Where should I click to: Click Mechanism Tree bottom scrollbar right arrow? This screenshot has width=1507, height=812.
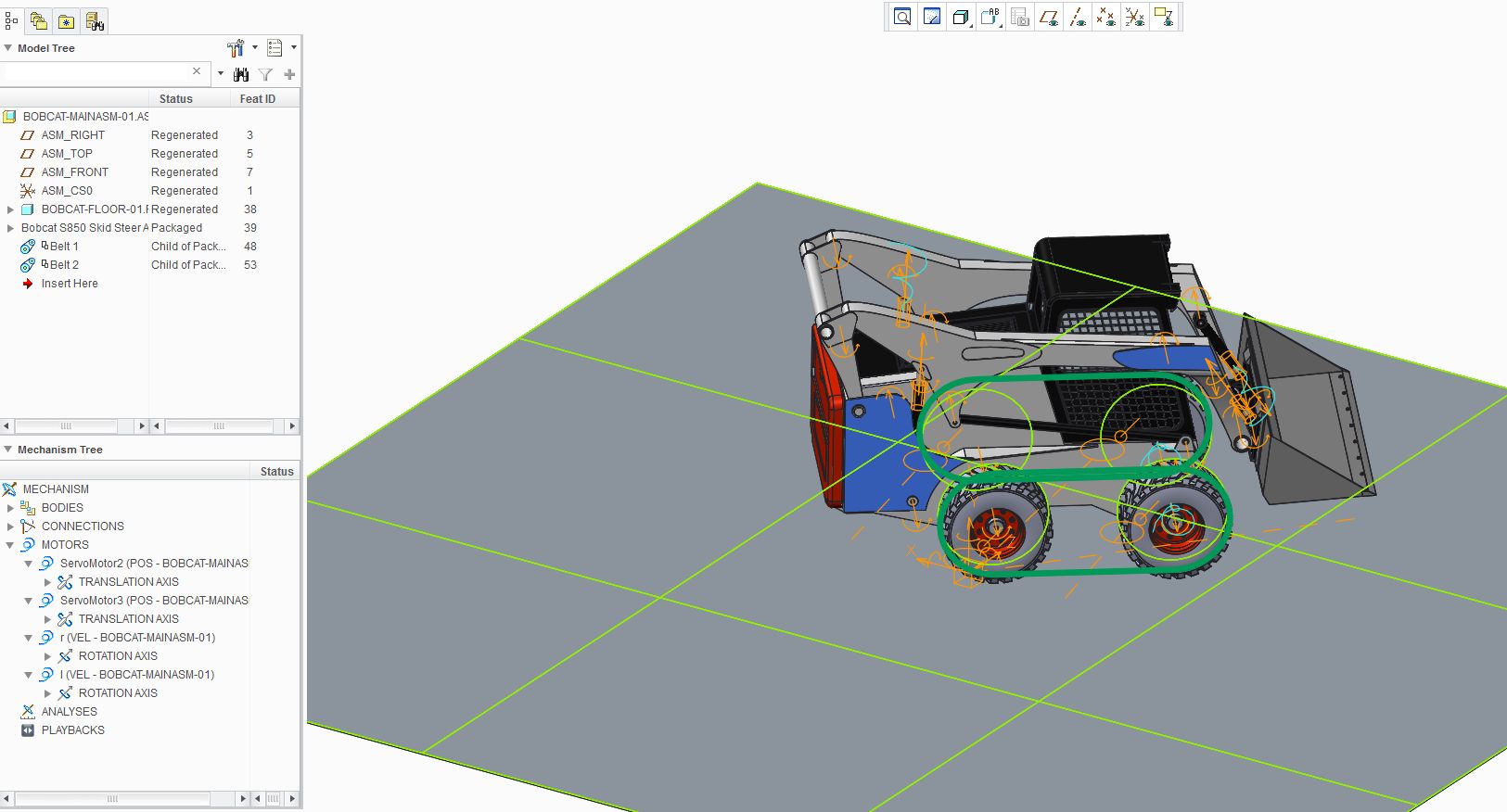point(243,798)
